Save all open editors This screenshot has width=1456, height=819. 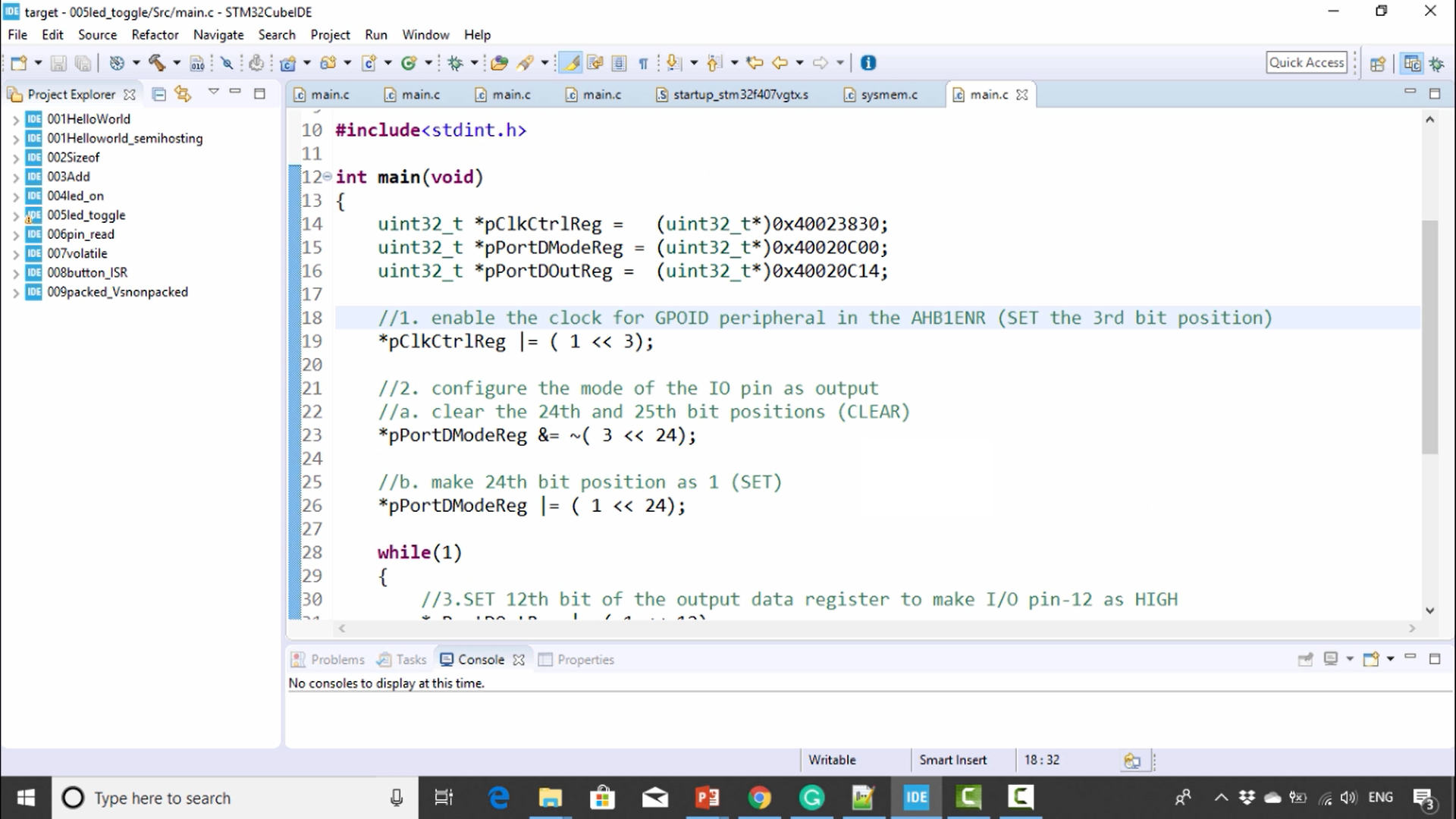[x=83, y=63]
